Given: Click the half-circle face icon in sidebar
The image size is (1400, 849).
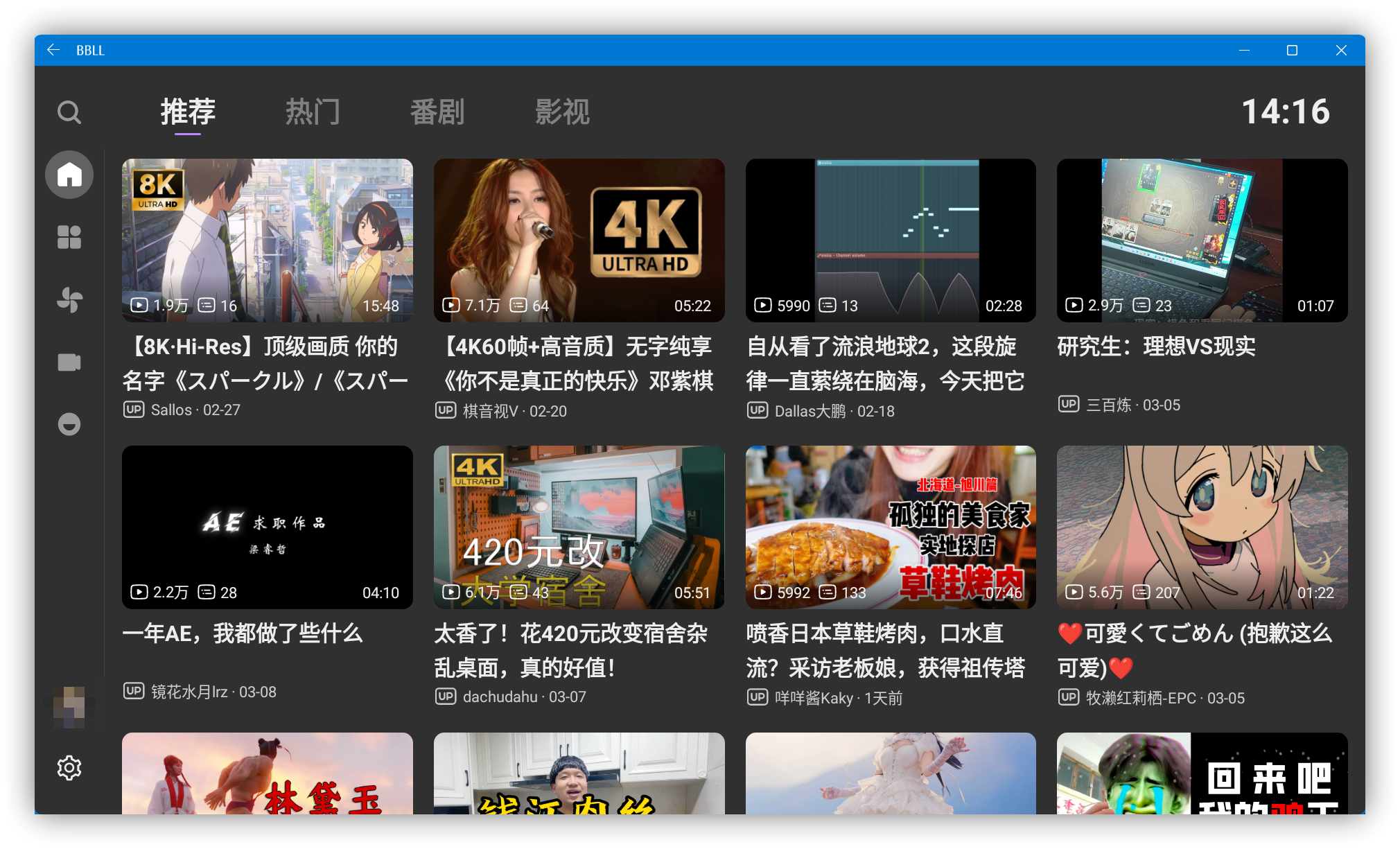Looking at the screenshot, I should pos(69,424).
